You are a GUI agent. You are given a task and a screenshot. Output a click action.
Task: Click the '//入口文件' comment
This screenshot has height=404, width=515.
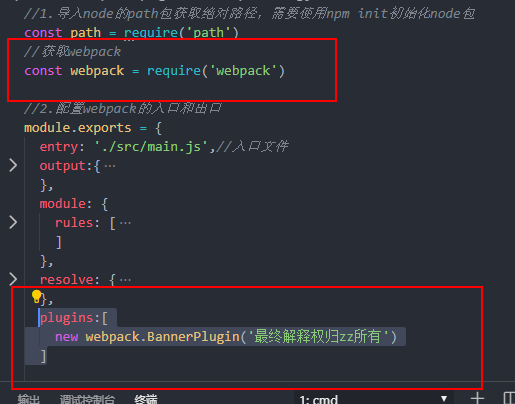click(x=252, y=147)
